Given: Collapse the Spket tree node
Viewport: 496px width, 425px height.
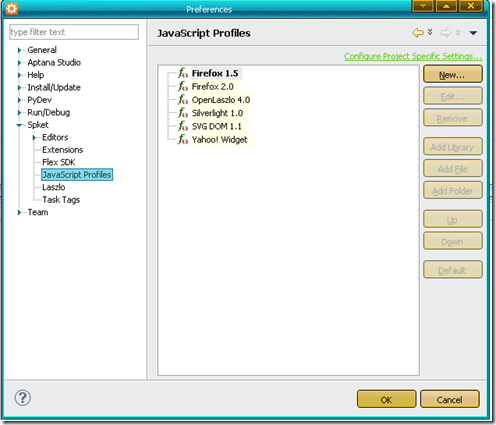Looking at the screenshot, I should (19, 125).
